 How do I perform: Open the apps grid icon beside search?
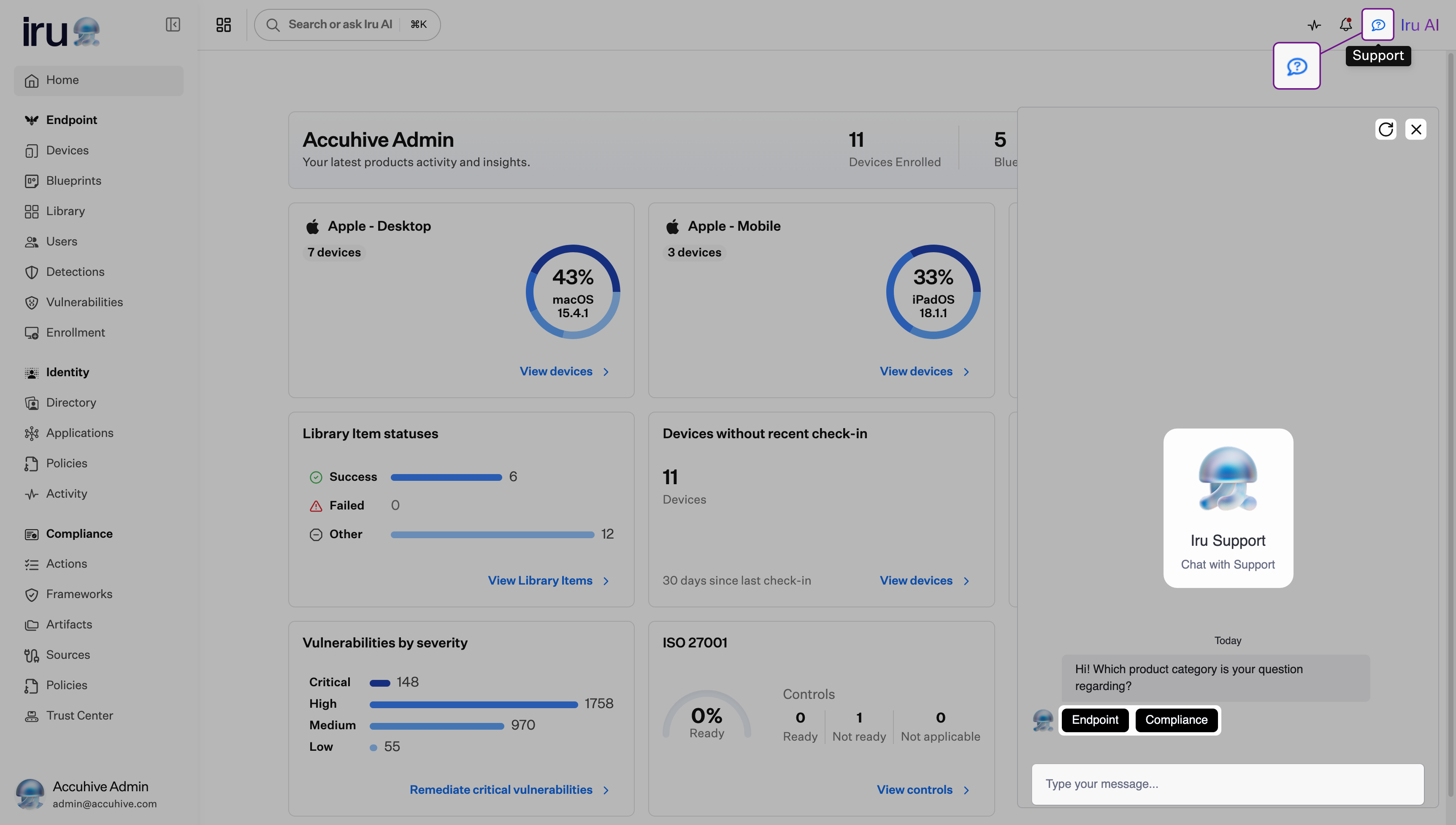pos(223,24)
